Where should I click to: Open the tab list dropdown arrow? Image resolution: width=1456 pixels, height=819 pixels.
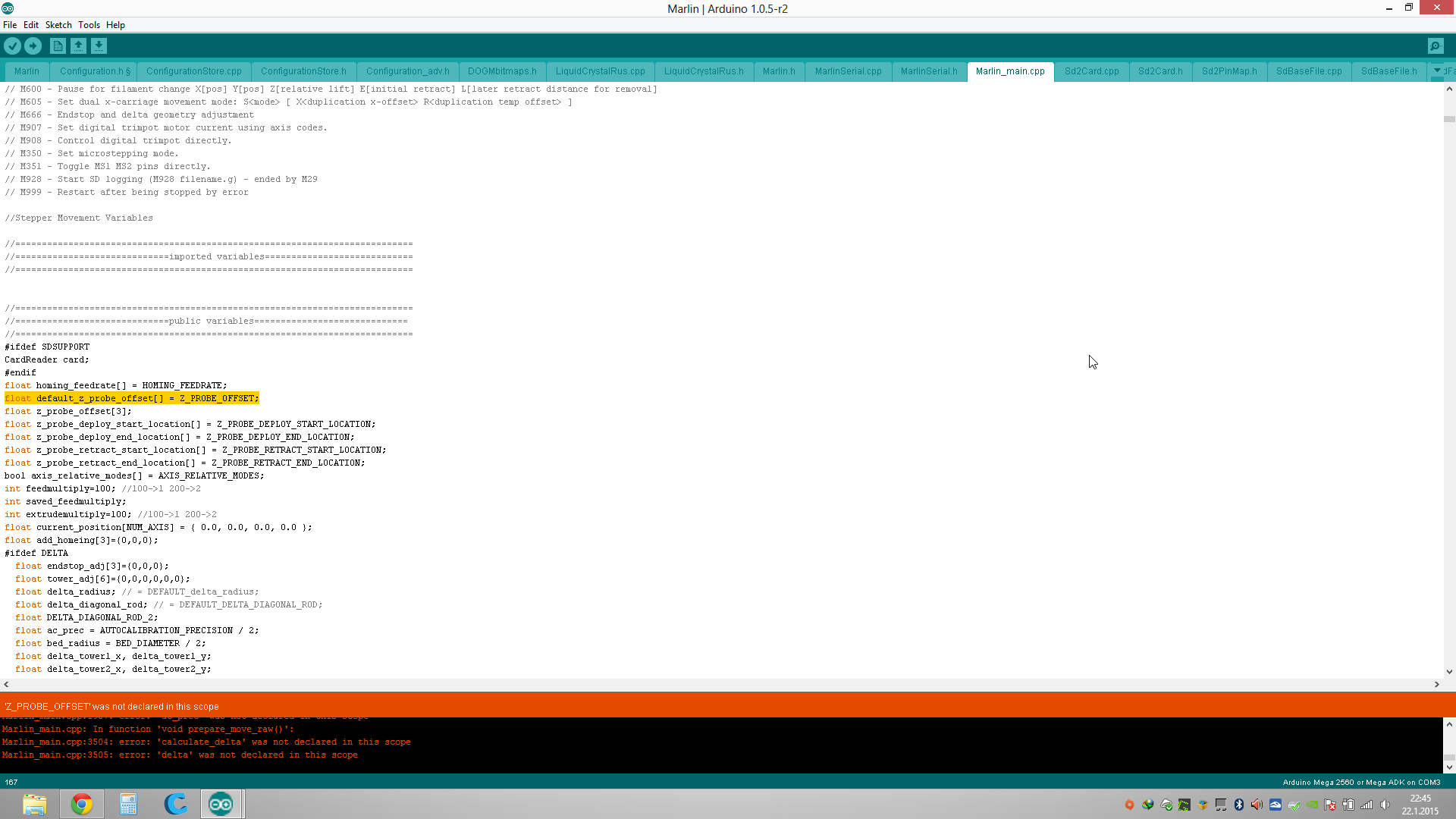(x=1437, y=71)
